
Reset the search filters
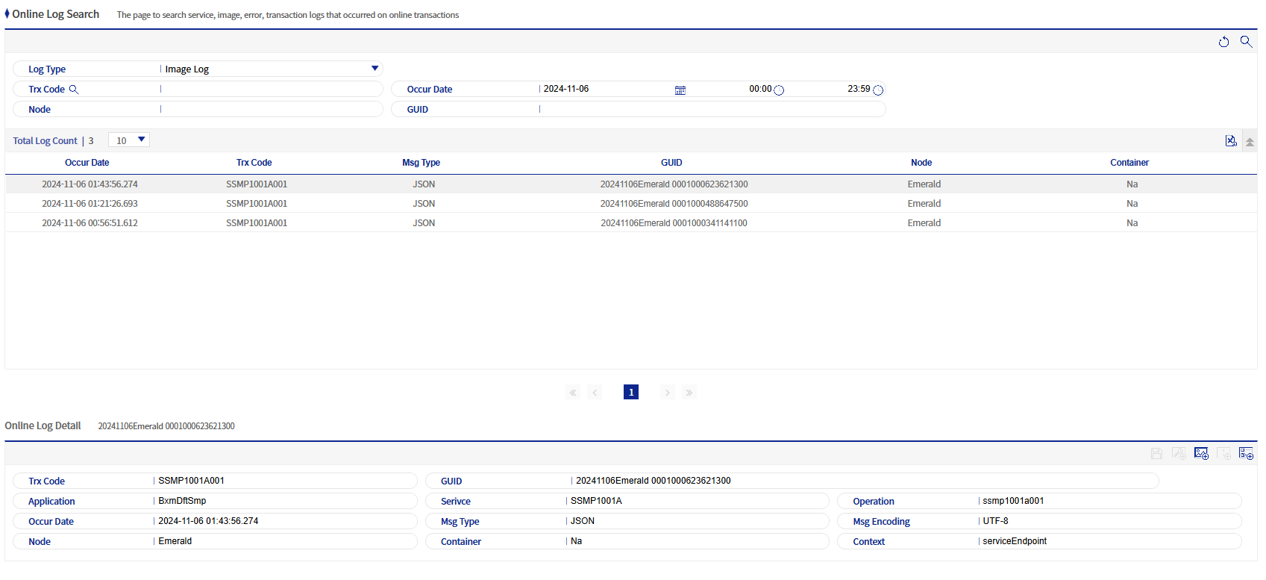coord(1224,41)
